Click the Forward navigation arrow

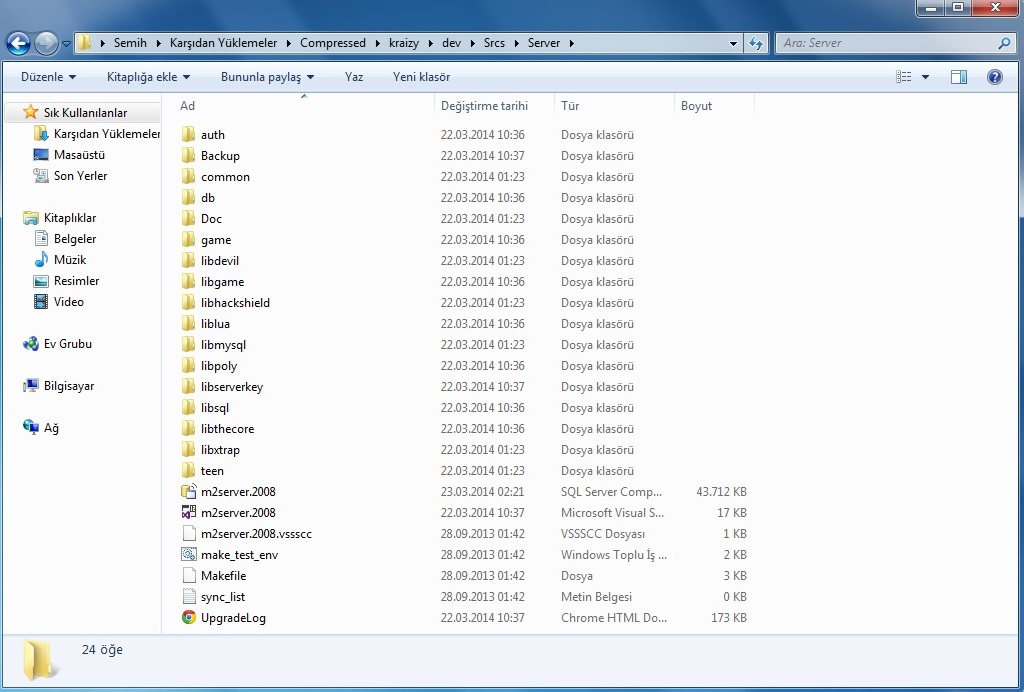pos(46,44)
